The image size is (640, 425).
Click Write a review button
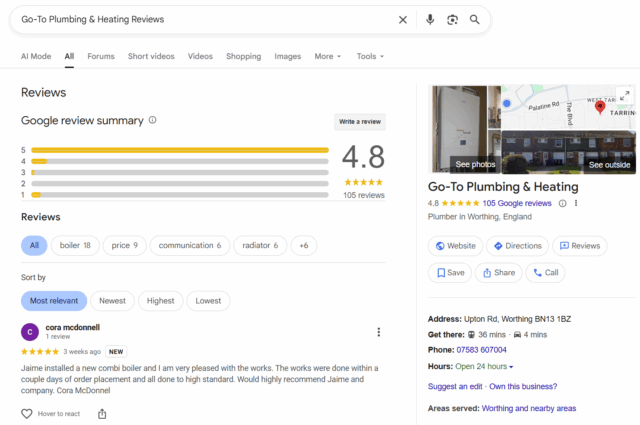pos(360,122)
